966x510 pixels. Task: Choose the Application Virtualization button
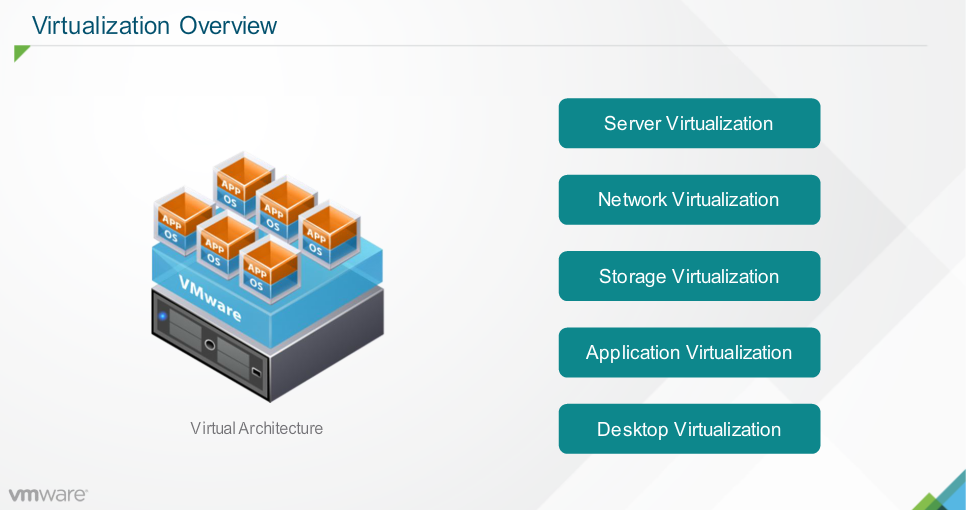(689, 353)
